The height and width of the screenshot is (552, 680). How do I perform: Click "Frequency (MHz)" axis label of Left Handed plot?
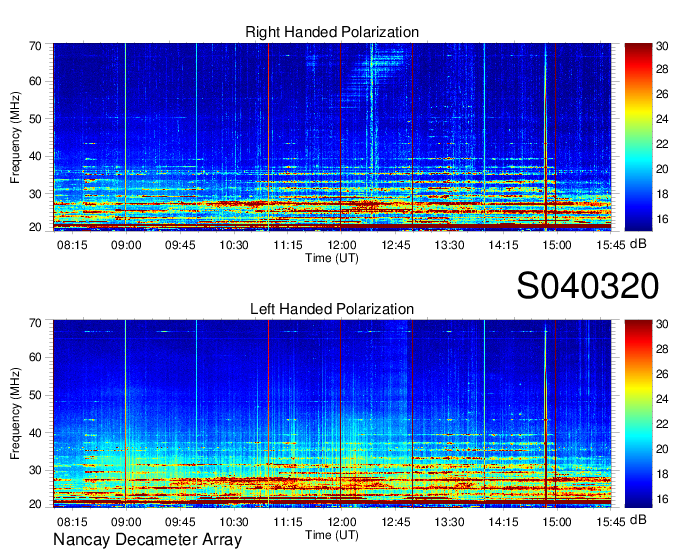pos(15,414)
